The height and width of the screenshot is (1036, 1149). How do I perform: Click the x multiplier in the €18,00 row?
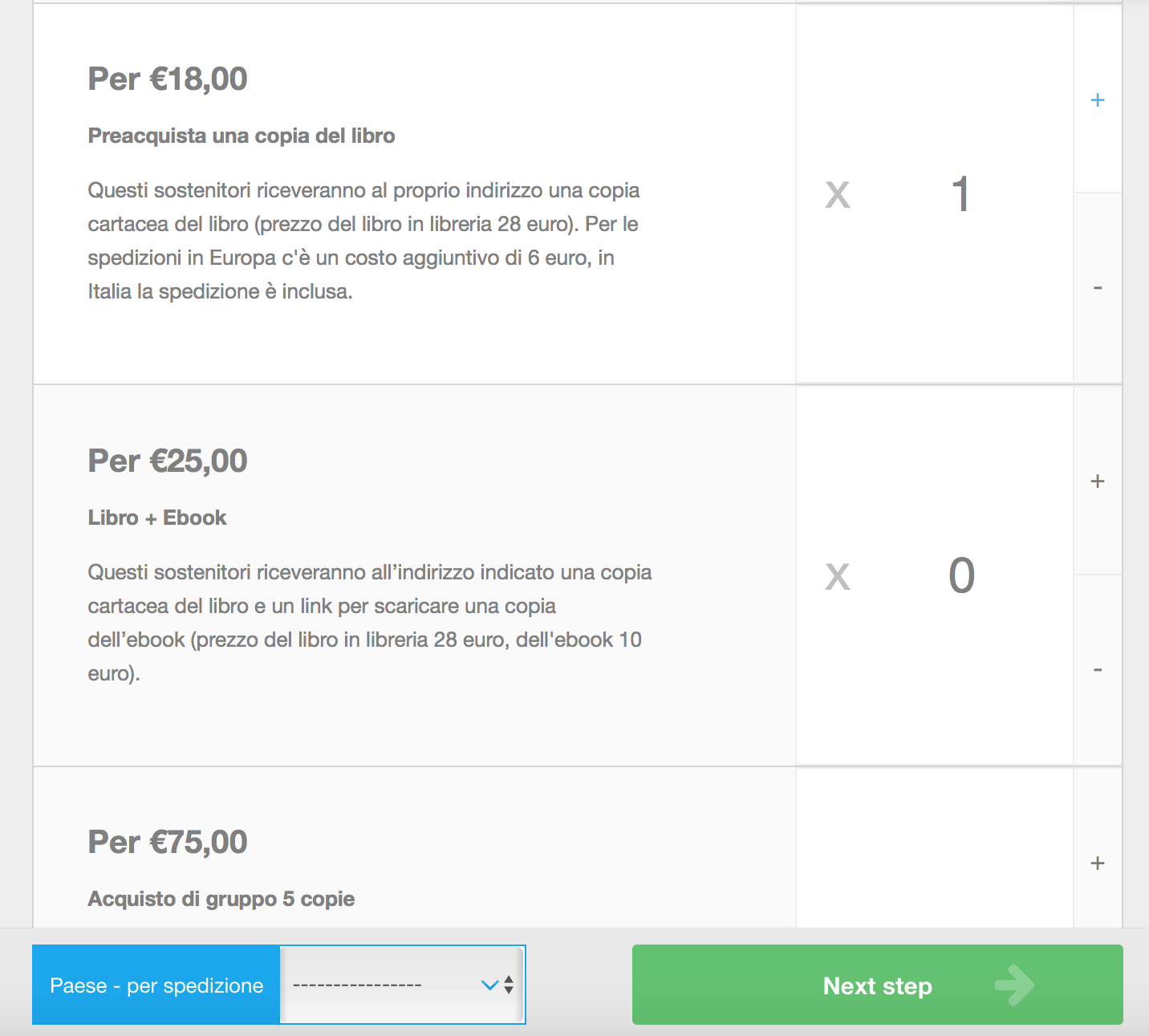point(837,194)
